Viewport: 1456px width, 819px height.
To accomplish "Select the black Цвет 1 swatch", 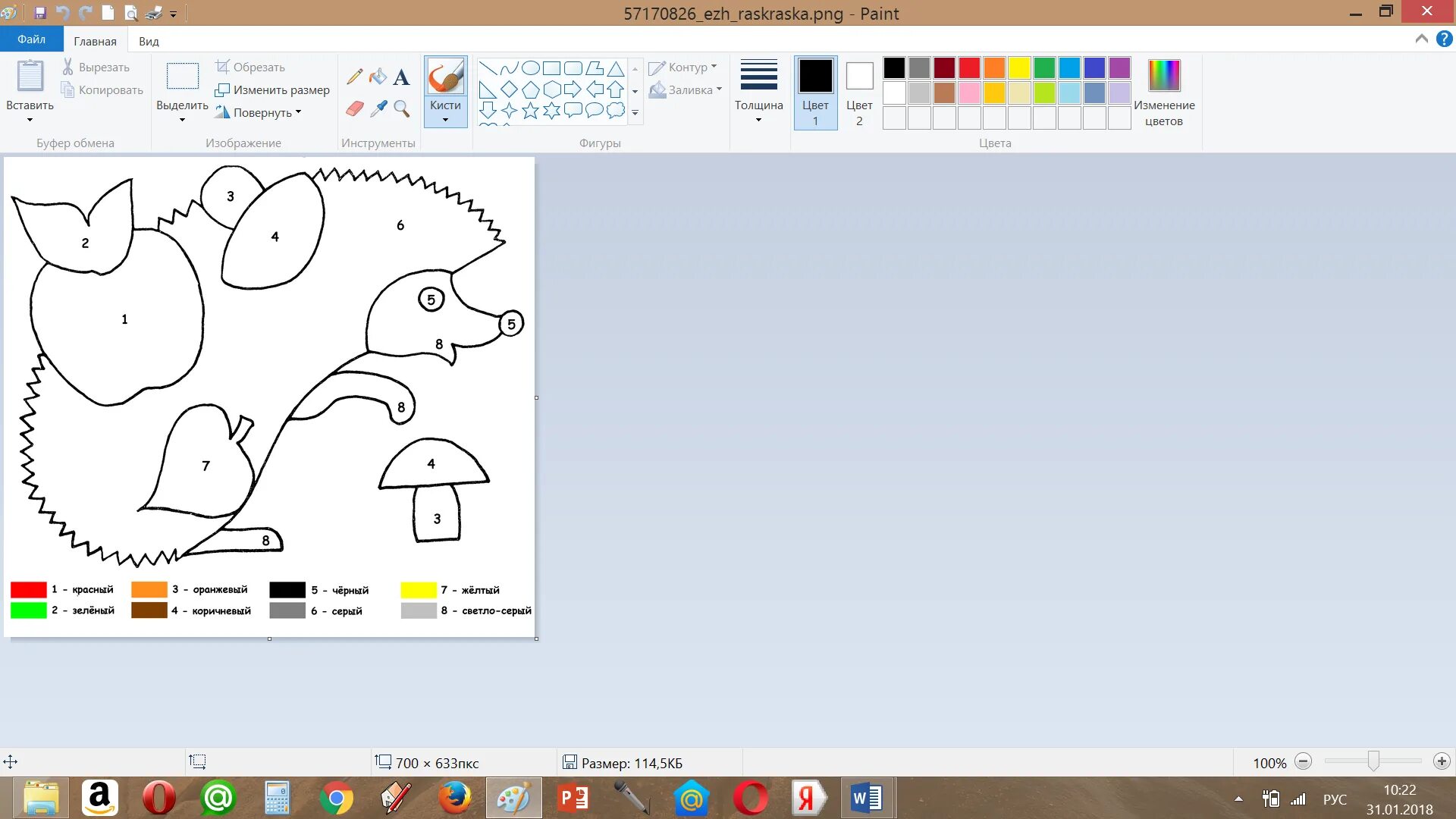I will pyautogui.click(x=814, y=76).
